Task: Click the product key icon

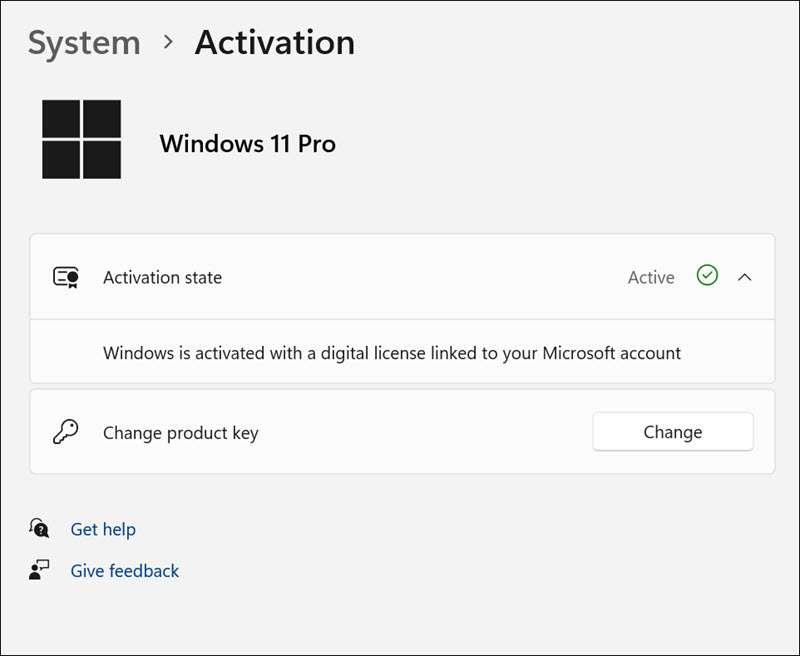Action: [x=65, y=432]
